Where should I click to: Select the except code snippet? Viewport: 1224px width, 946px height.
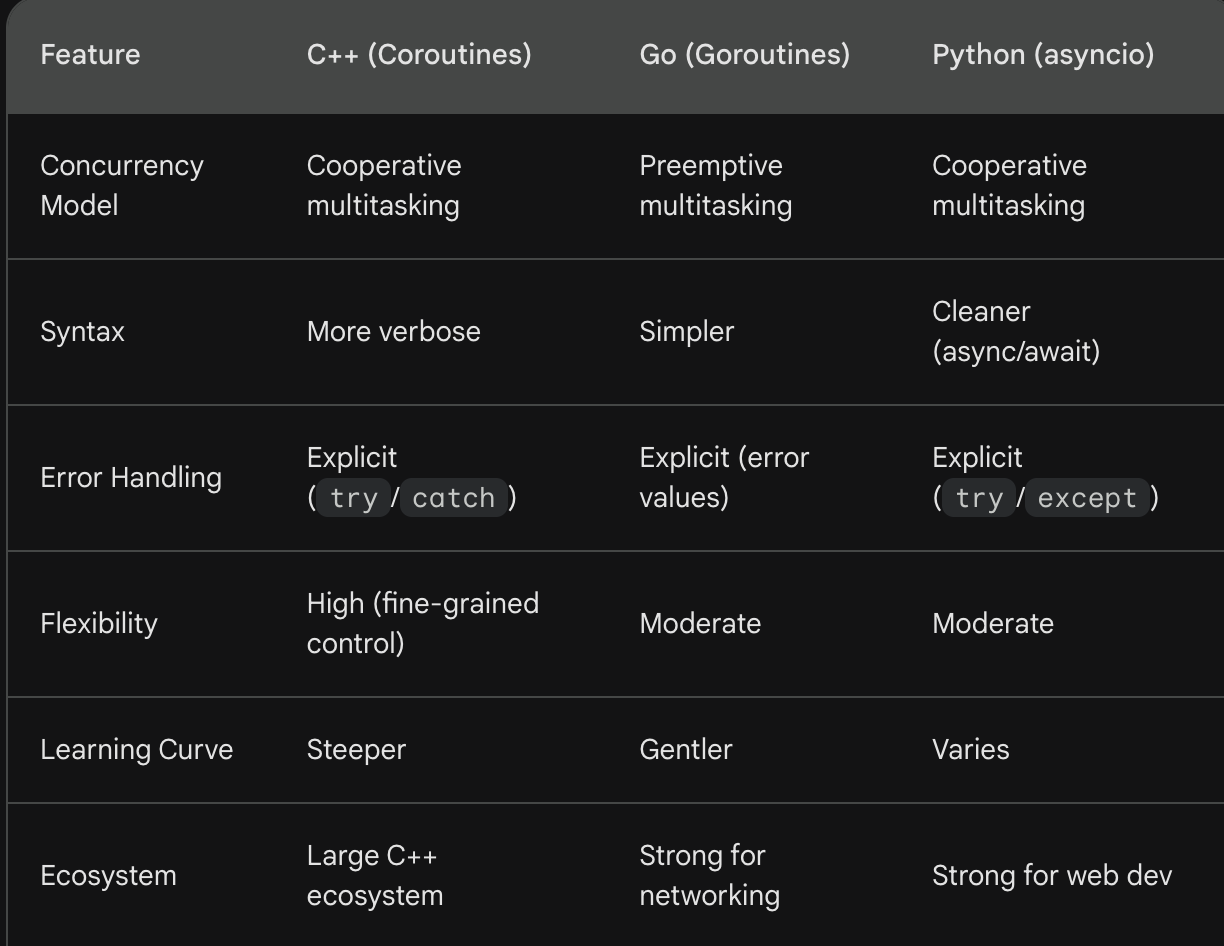(x=1087, y=498)
